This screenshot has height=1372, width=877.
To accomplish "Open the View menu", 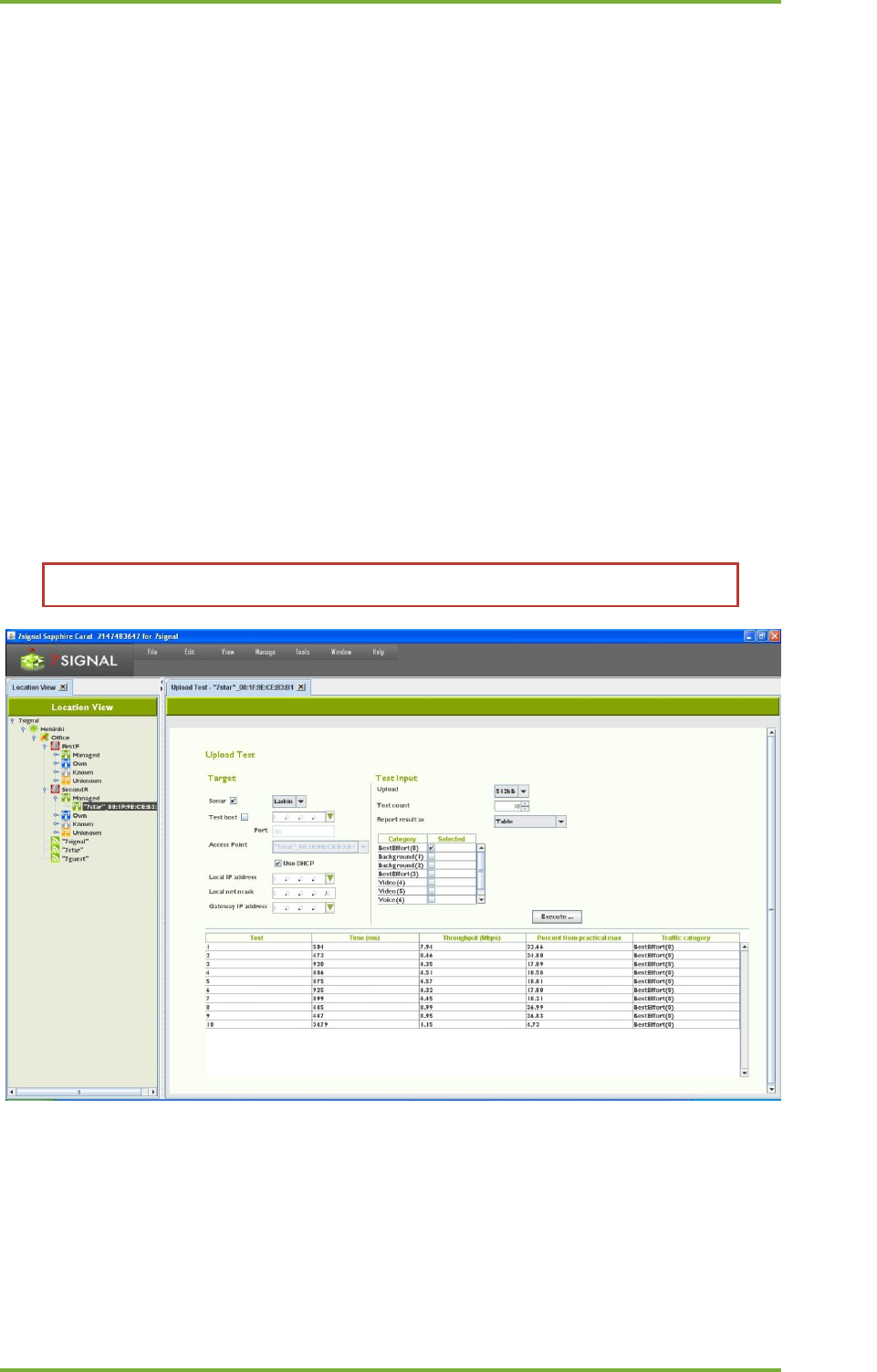I will click(228, 652).
